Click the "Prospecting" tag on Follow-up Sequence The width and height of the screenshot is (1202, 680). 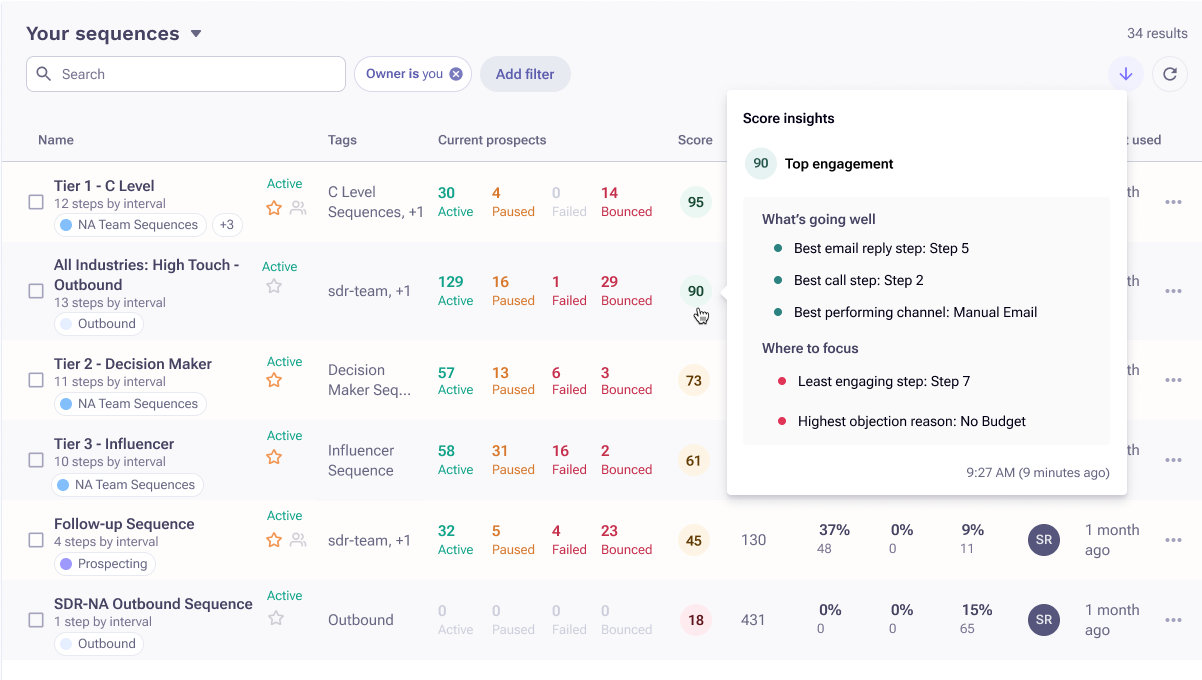click(104, 563)
